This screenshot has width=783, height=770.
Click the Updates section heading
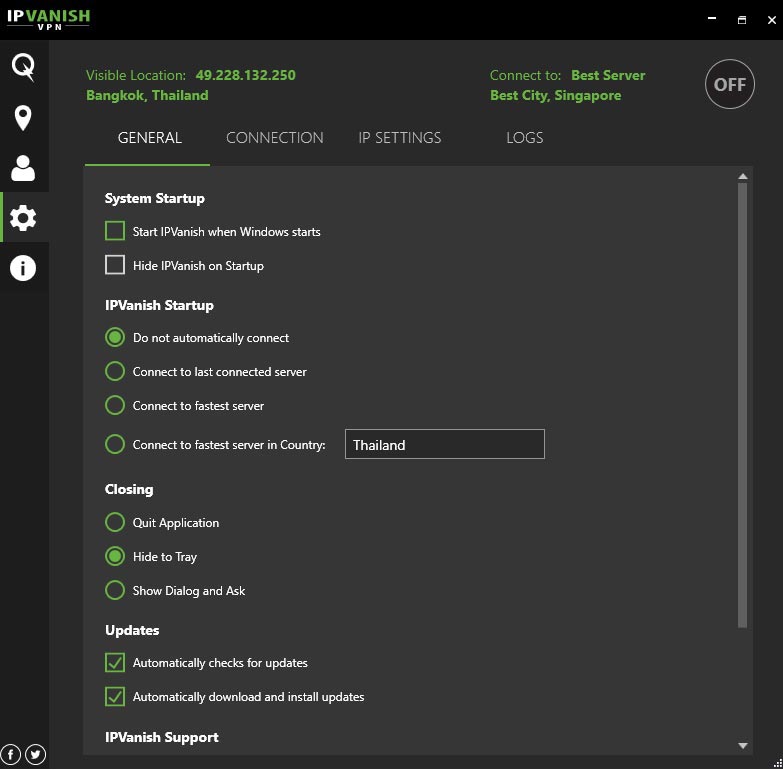tap(132, 630)
